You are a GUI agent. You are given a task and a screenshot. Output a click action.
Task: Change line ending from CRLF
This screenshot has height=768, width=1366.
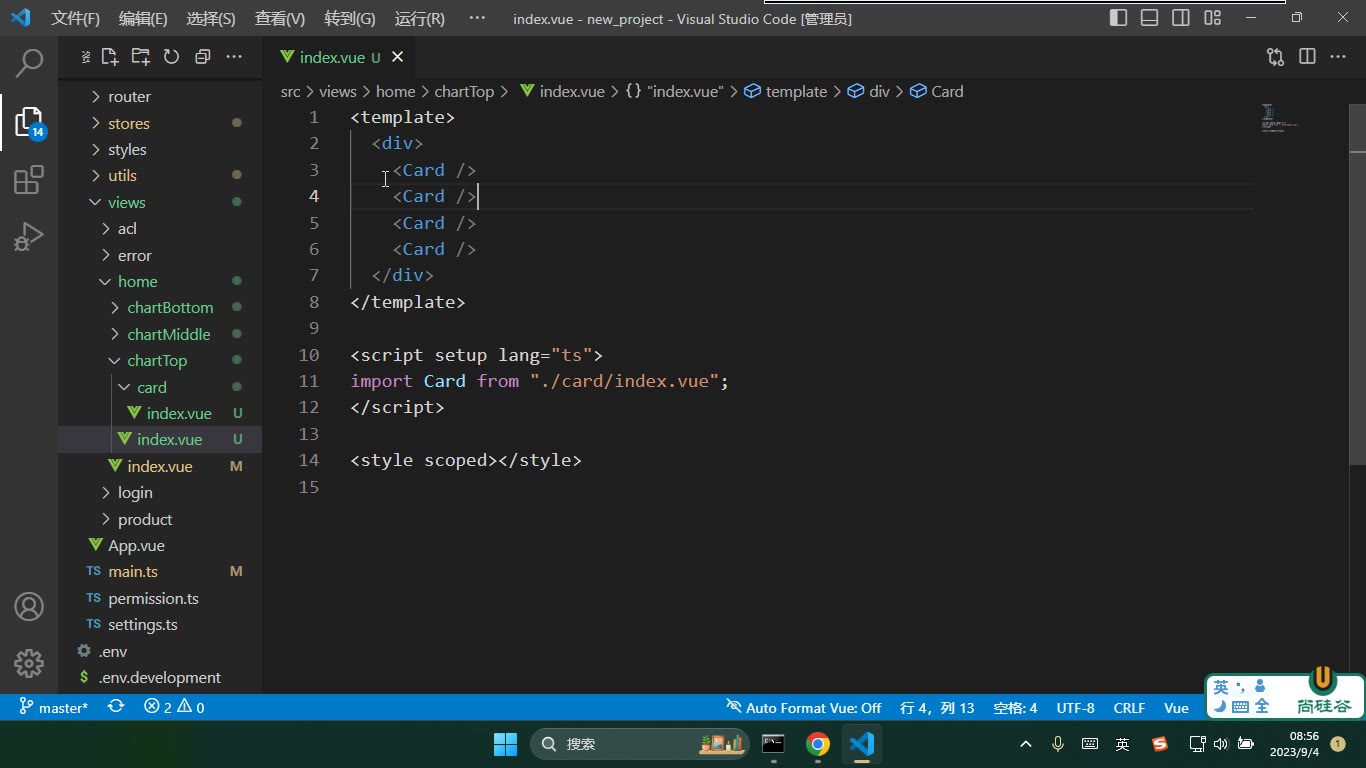(x=1129, y=707)
